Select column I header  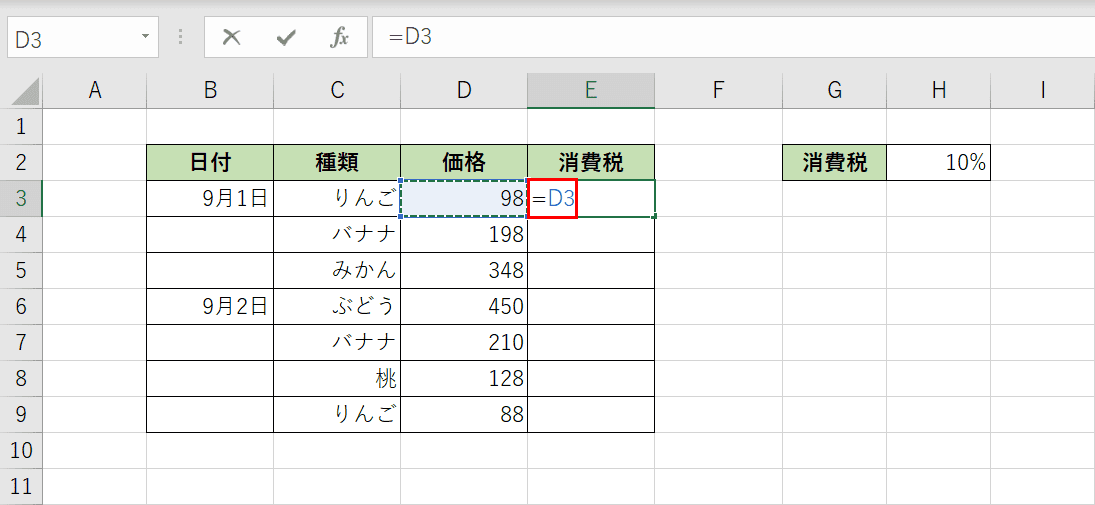click(1043, 91)
